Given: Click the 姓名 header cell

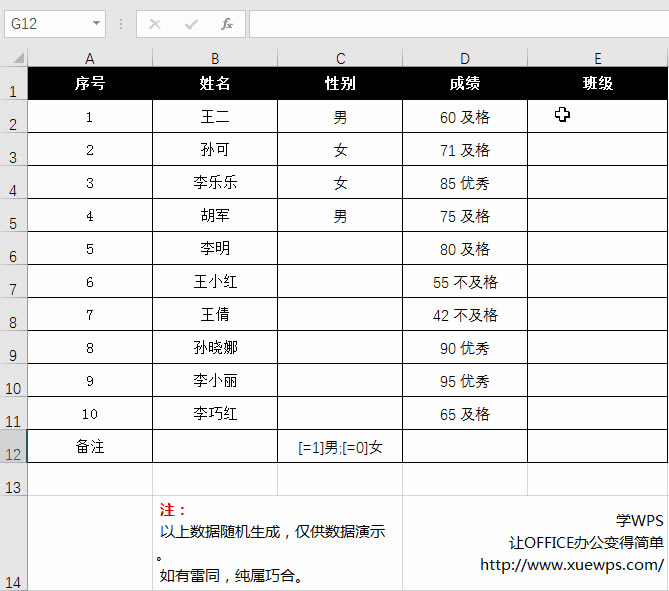Looking at the screenshot, I should click(215, 83).
